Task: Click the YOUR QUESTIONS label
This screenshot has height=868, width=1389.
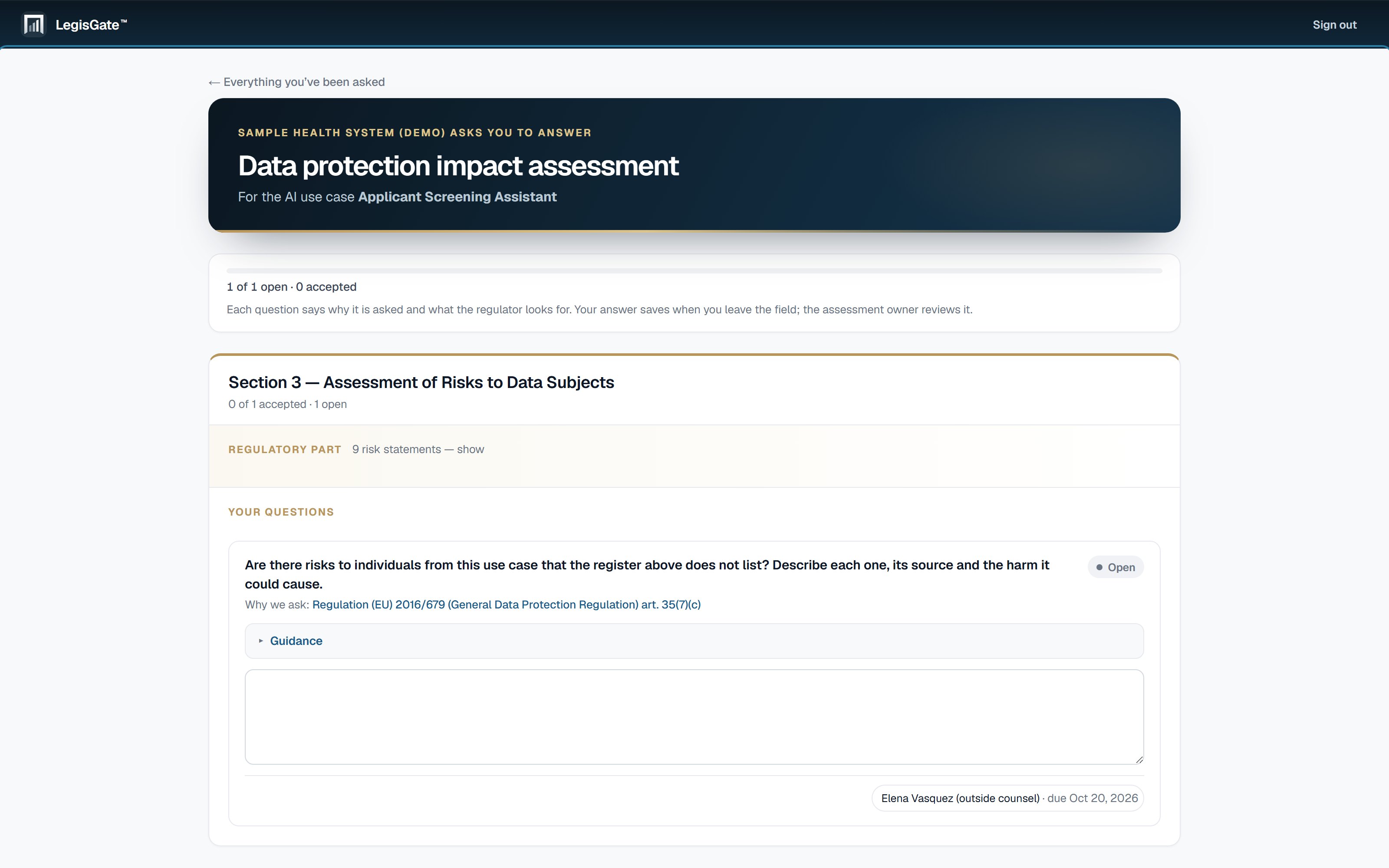Action: (x=281, y=512)
